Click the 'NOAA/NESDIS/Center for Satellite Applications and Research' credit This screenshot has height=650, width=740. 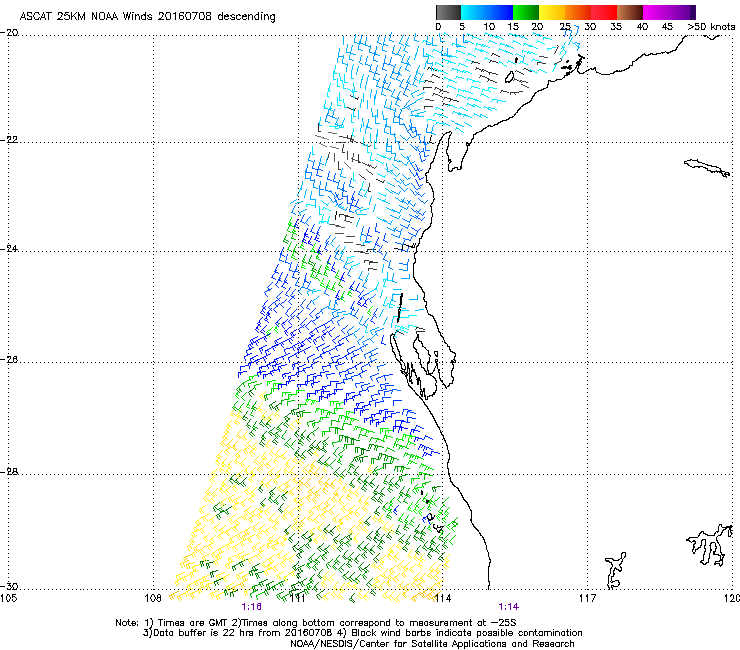tap(432, 644)
